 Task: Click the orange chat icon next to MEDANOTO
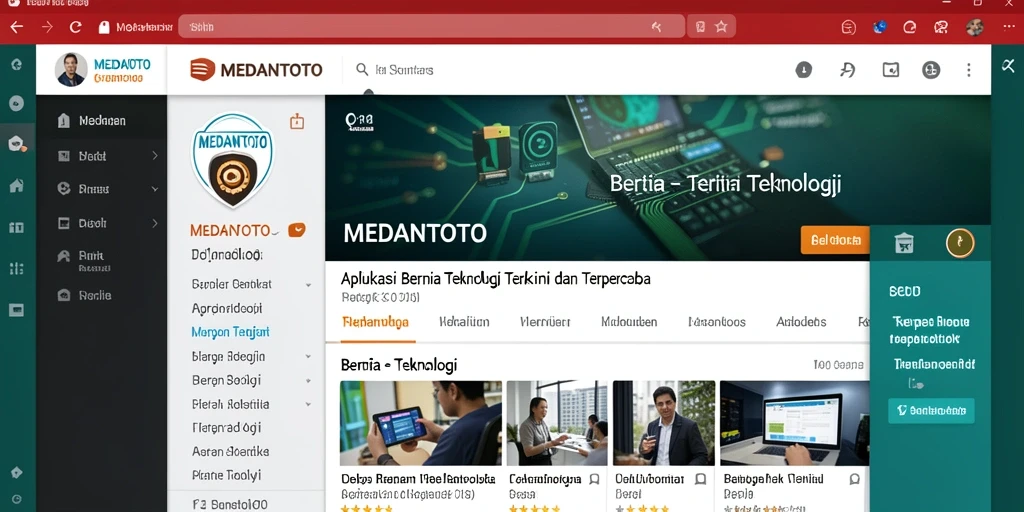coord(296,230)
